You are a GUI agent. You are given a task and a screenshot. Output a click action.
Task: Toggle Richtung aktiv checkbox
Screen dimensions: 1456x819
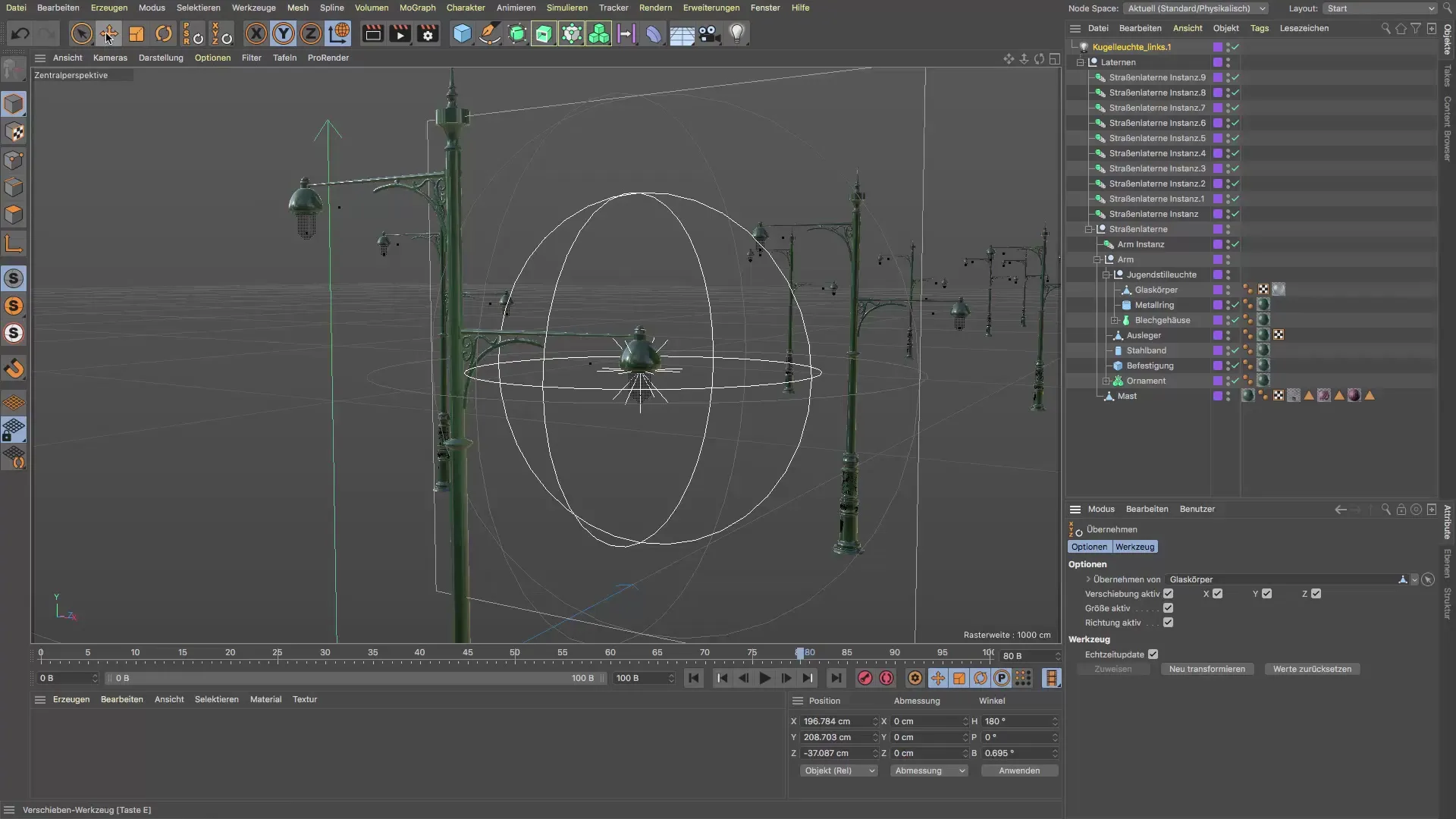click(1168, 623)
